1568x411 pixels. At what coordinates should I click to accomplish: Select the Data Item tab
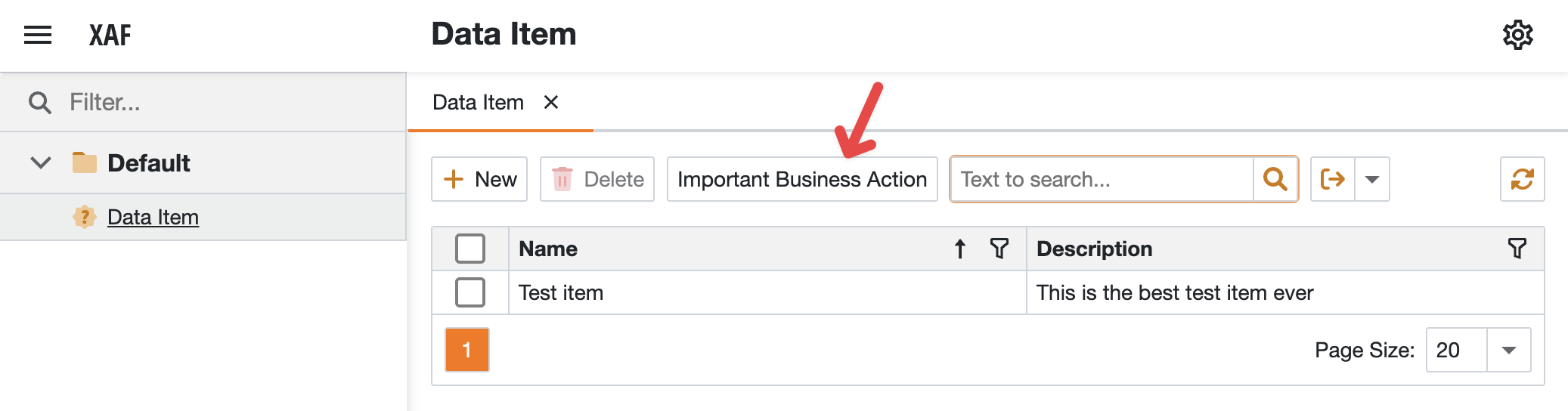[x=478, y=102]
